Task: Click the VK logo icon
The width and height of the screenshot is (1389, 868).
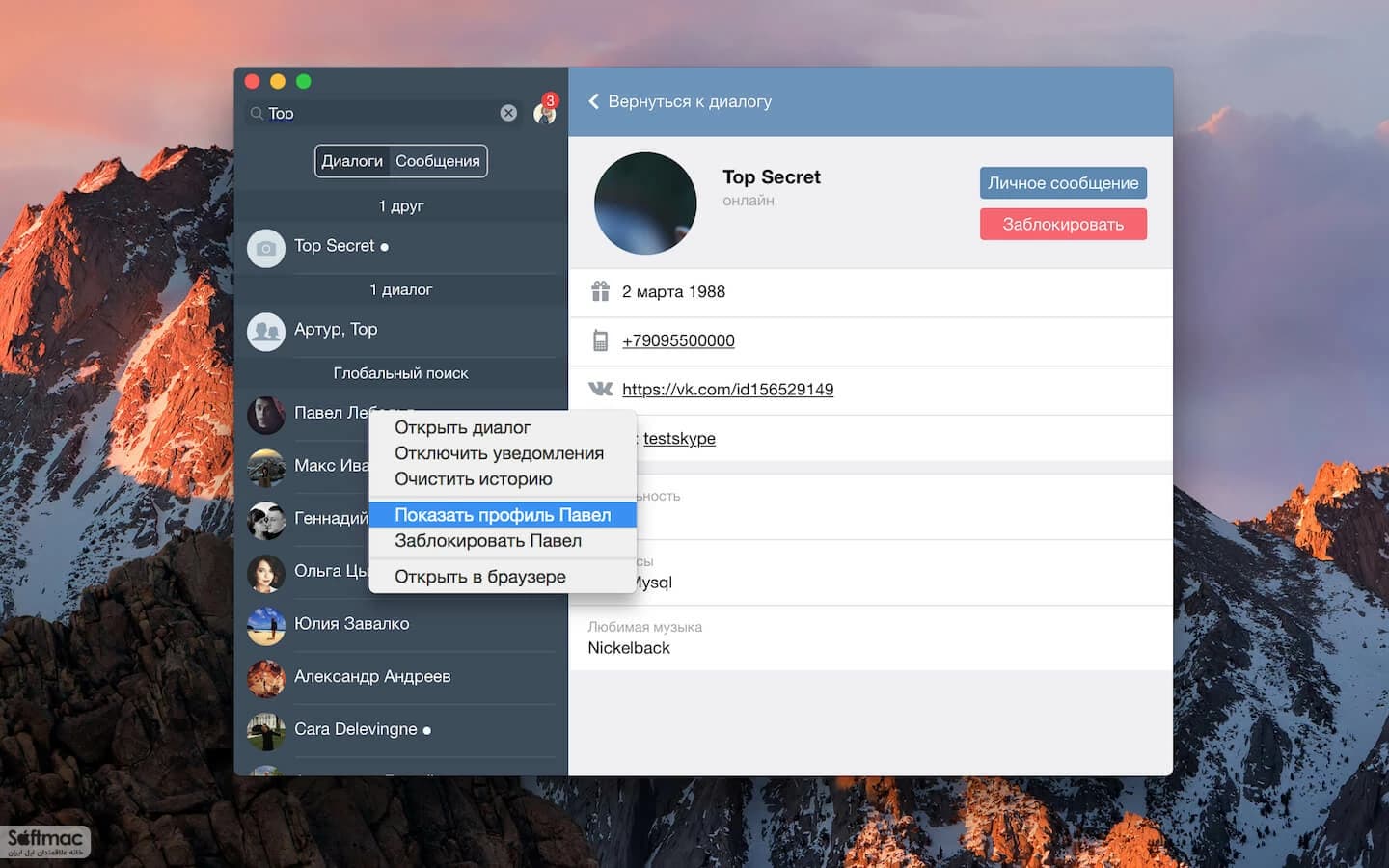Action: (600, 389)
